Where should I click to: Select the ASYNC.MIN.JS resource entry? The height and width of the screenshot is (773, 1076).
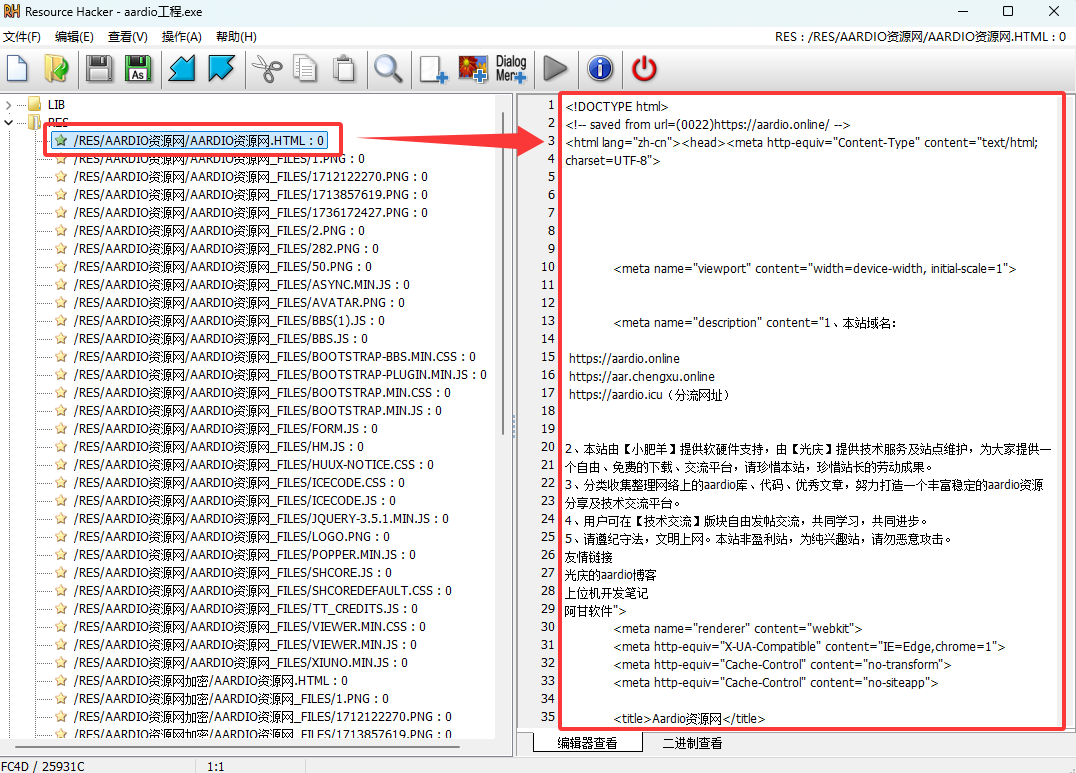[242, 284]
